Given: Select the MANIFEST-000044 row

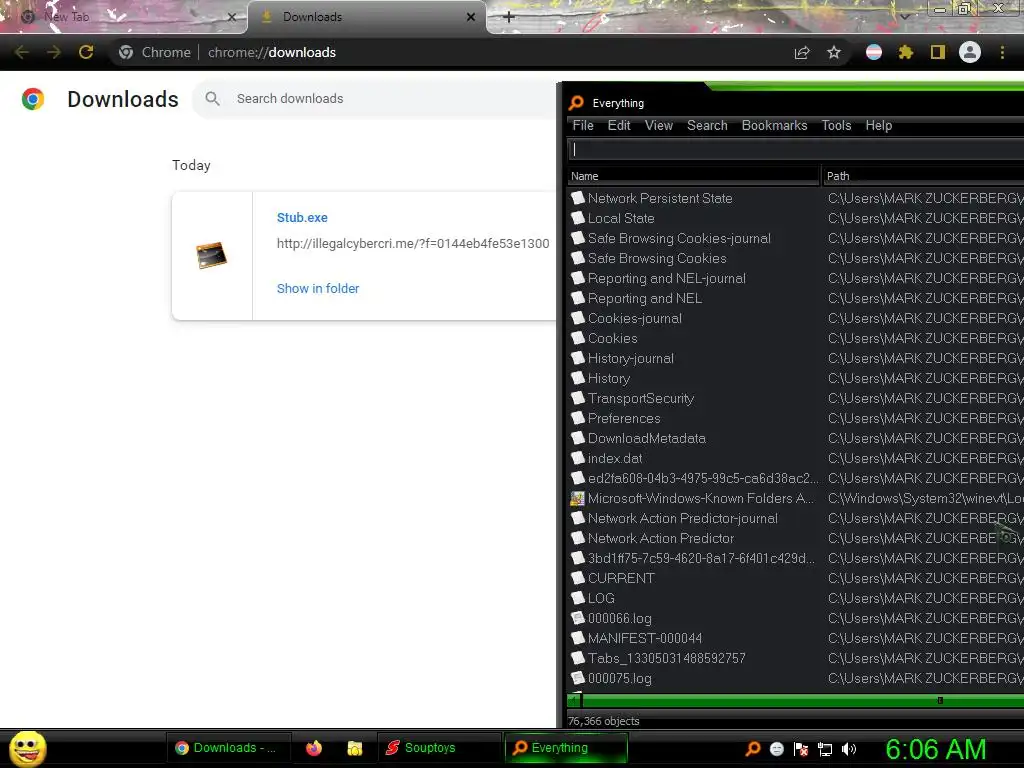Looking at the screenshot, I should click(x=795, y=638).
